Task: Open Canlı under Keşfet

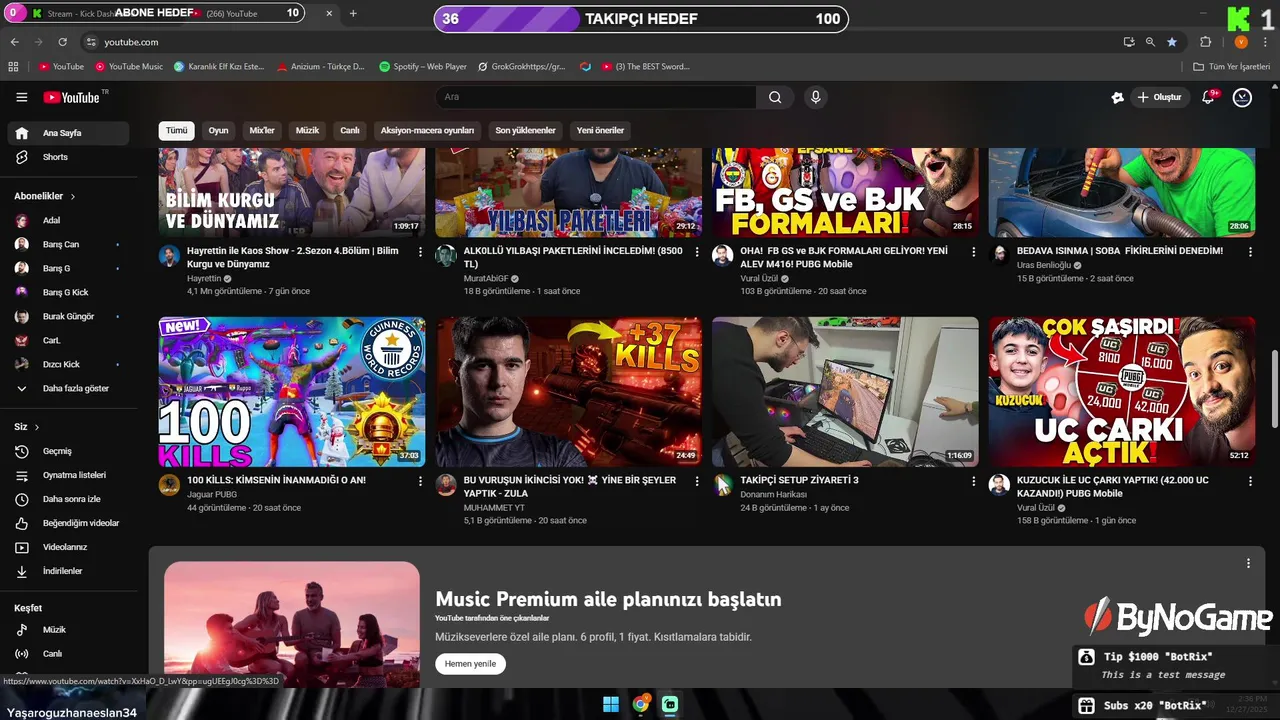Action: pos(68,654)
